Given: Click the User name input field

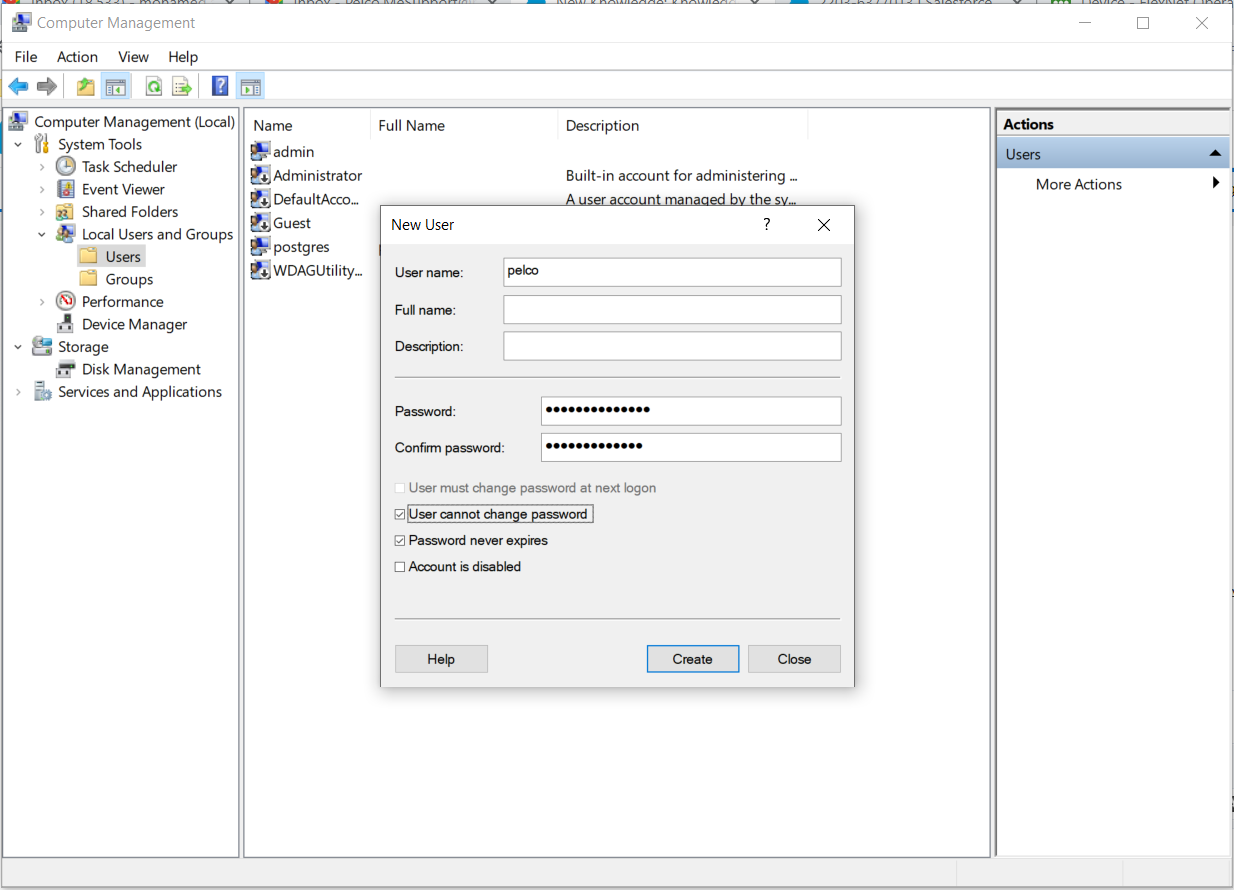Looking at the screenshot, I should [x=672, y=272].
